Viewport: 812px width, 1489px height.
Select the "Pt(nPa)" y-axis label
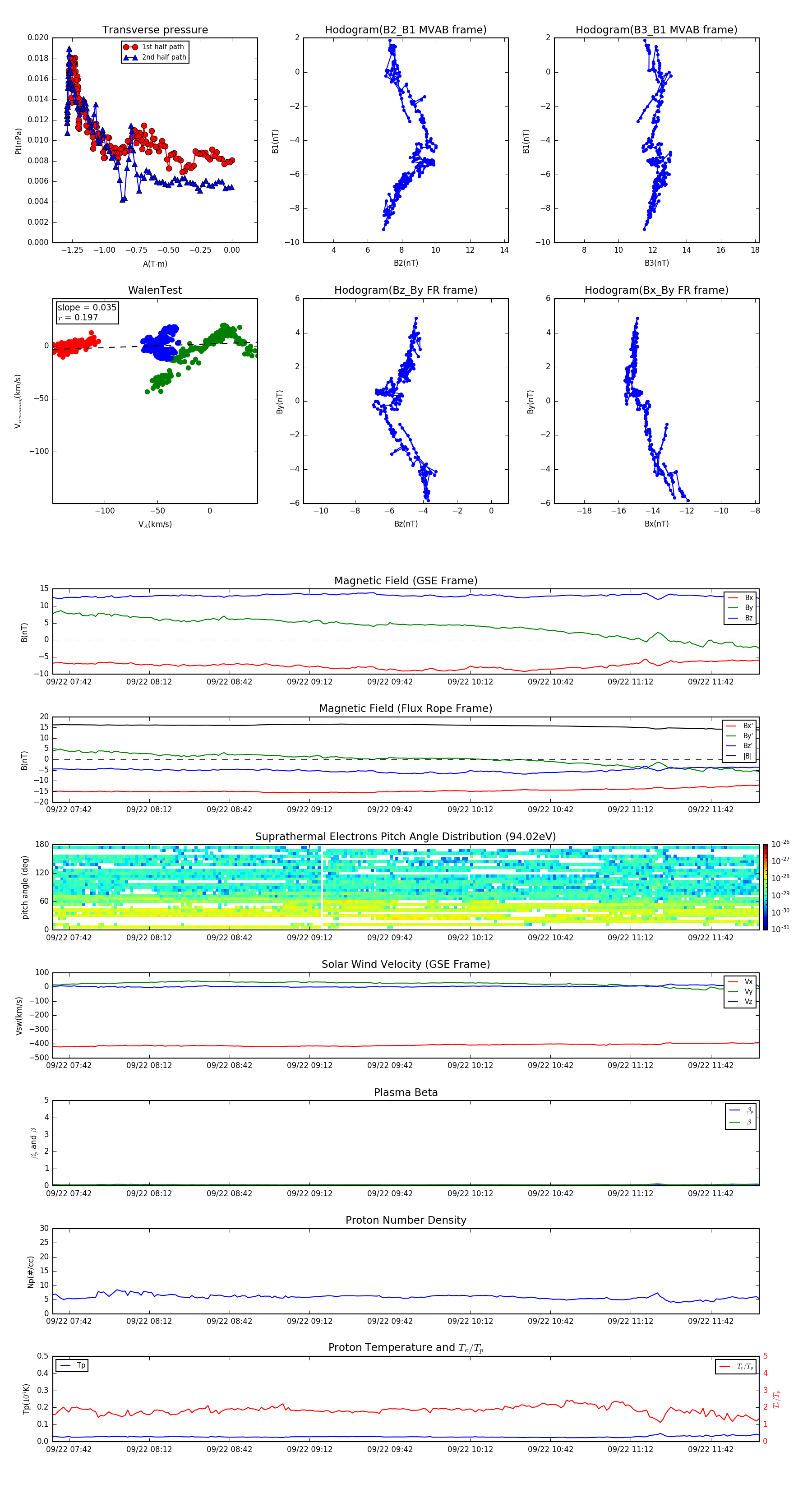pos(18,140)
